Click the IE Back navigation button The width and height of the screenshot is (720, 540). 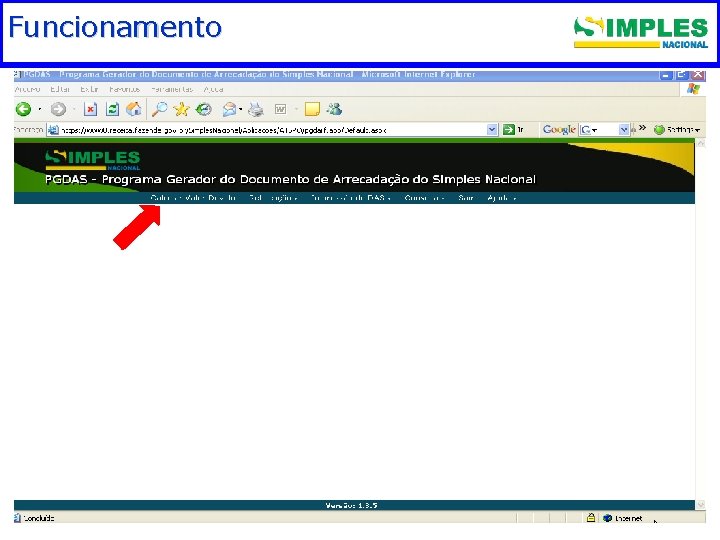(23, 109)
